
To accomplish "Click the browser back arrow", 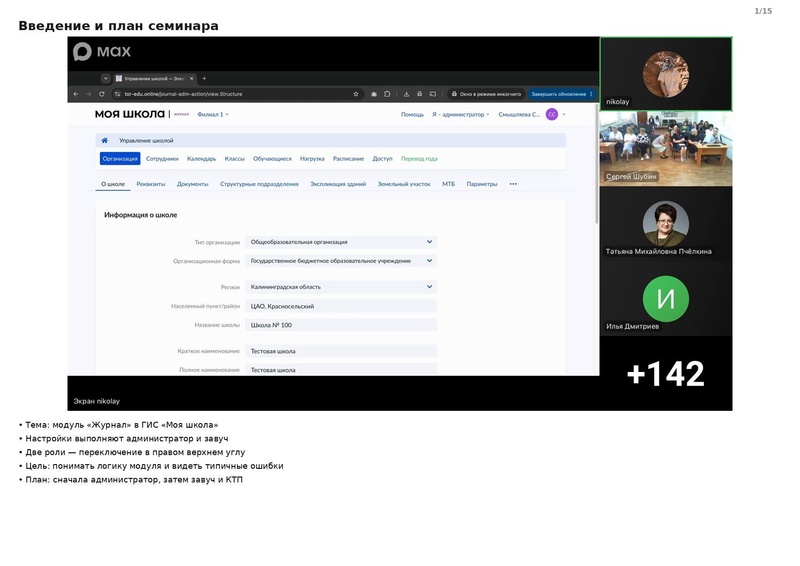I will pyautogui.click(x=76, y=94).
